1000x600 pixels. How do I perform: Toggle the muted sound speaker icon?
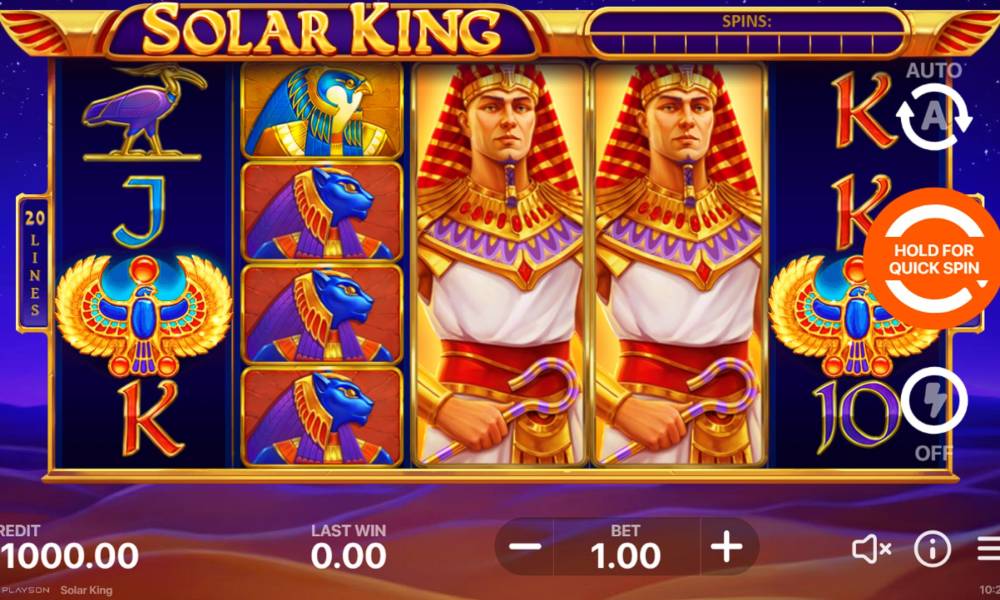point(871,549)
